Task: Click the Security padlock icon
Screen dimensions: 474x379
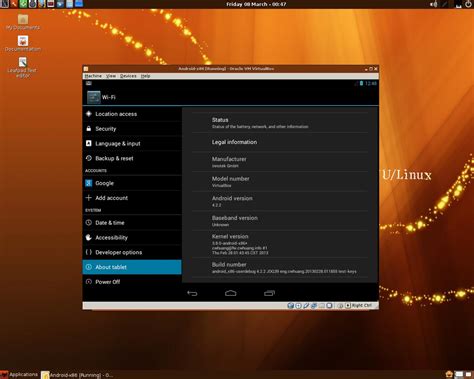Action: 89,128
